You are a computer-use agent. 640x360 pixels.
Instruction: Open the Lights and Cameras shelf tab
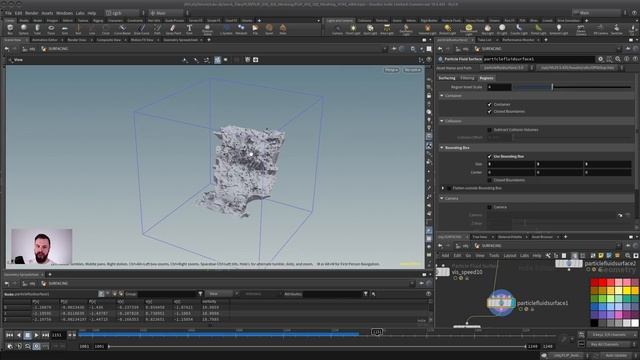pos(339,20)
